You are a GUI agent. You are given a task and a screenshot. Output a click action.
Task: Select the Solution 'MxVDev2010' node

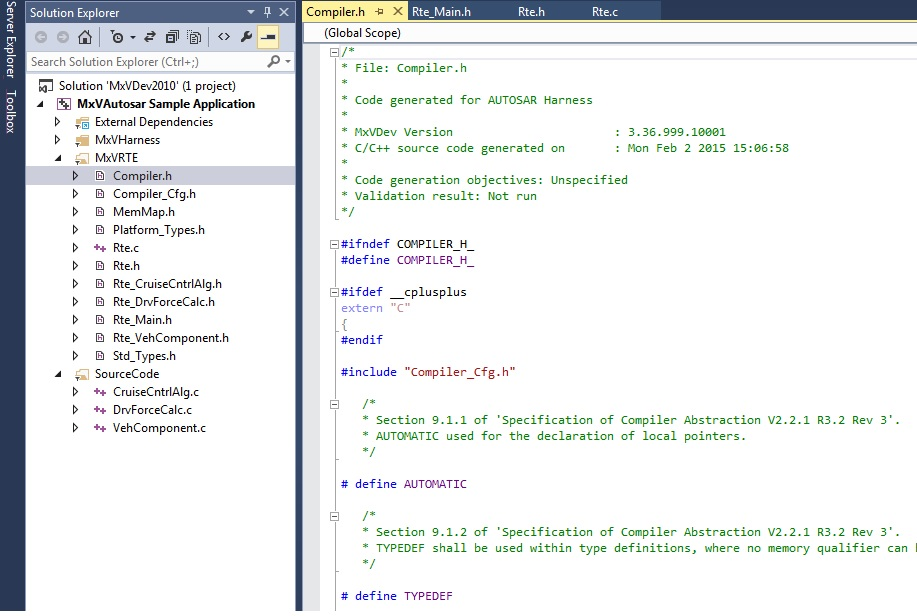[x=147, y=85]
